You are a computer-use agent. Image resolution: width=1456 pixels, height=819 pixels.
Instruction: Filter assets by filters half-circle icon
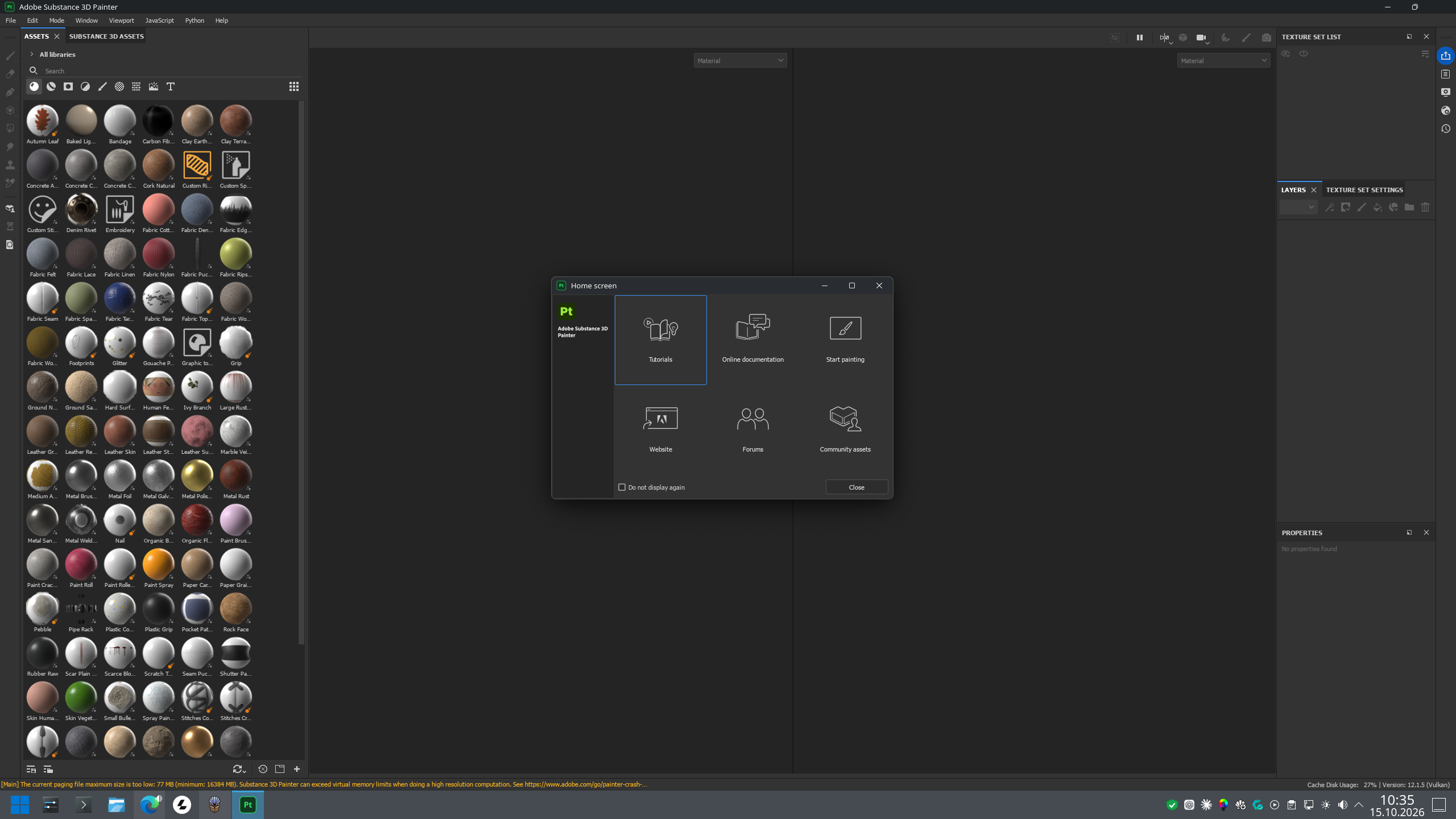click(x=85, y=86)
